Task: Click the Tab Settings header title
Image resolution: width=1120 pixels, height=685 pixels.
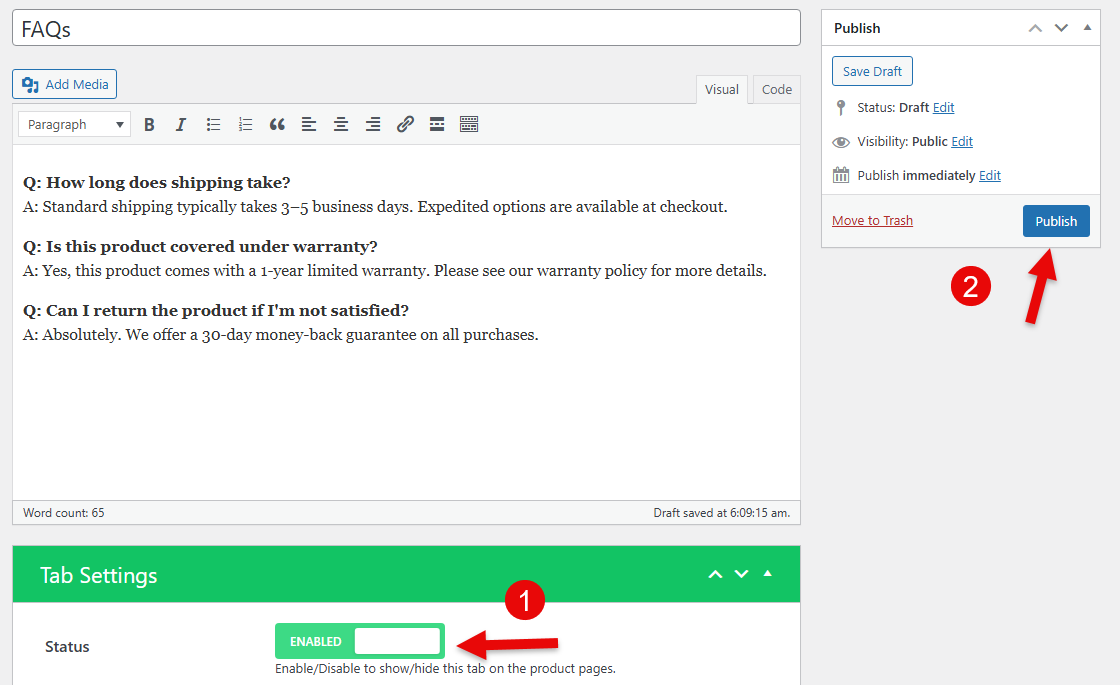Action: pos(99,575)
